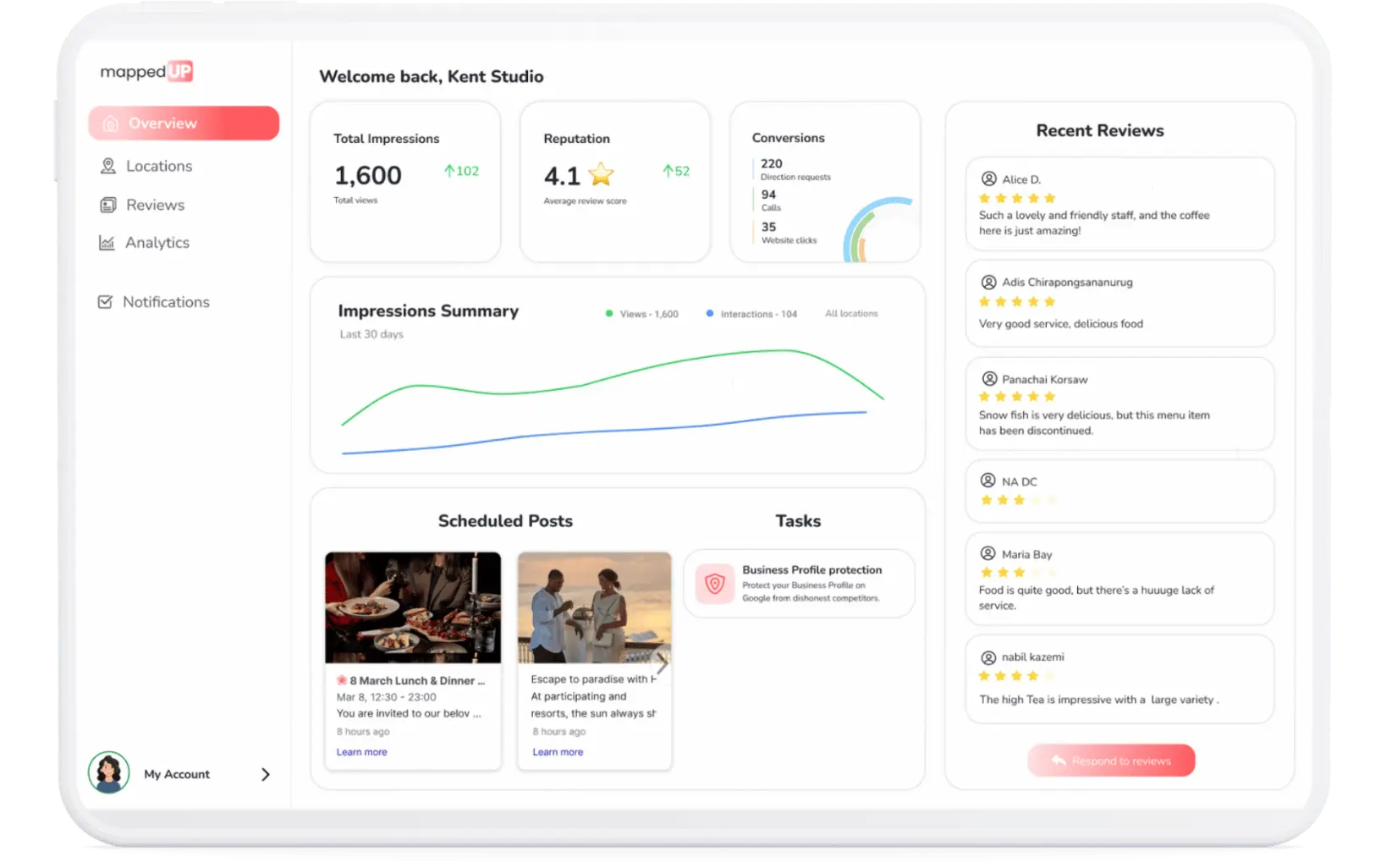Click the star rating in Adis Chirapongsananurug's review

click(x=1017, y=302)
